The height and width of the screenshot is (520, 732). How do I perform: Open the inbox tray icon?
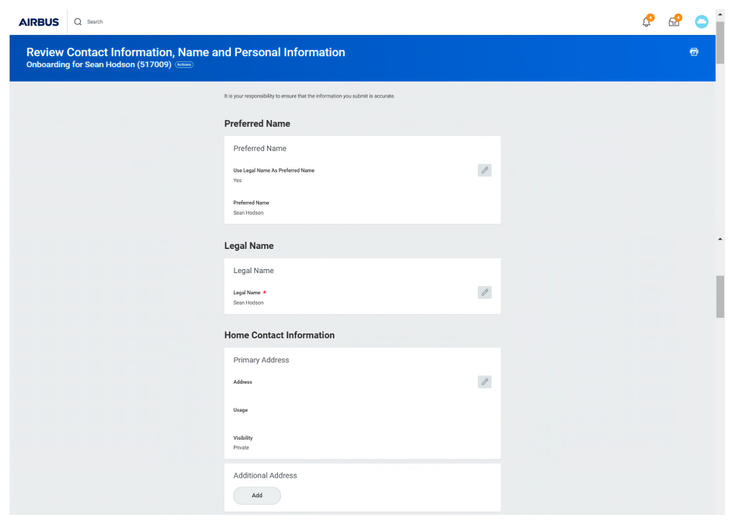pos(674,22)
